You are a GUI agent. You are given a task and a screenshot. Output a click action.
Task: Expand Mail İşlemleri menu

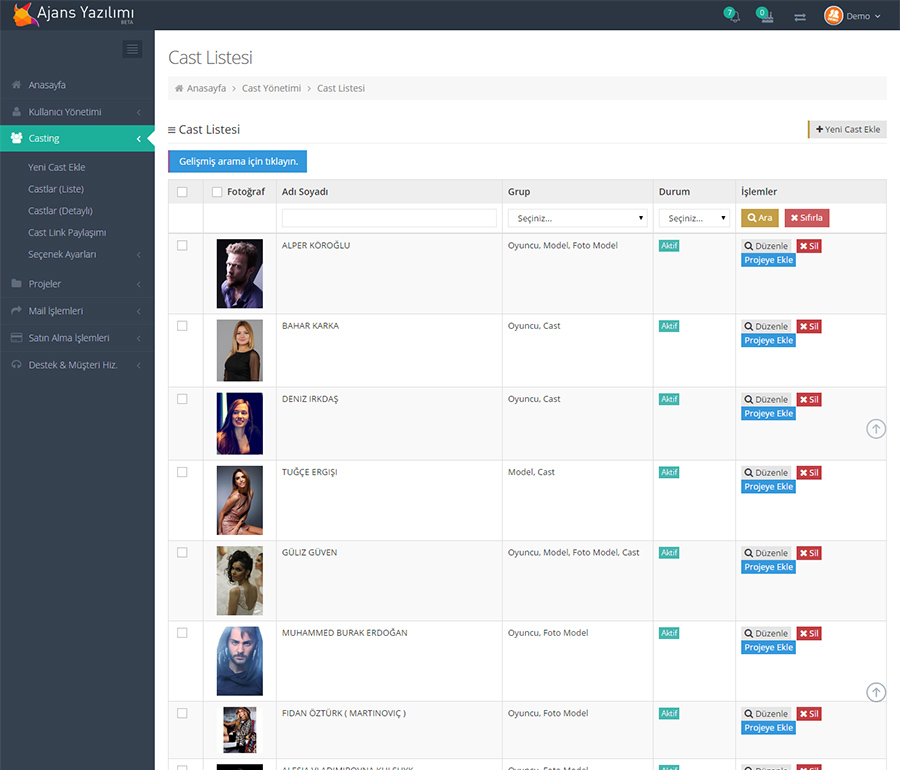[x=138, y=311]
